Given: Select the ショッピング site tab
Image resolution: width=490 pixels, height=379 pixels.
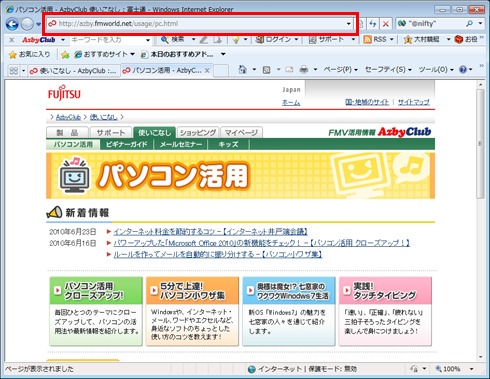Looking at the screenshot, I should [x=198, y=132].
